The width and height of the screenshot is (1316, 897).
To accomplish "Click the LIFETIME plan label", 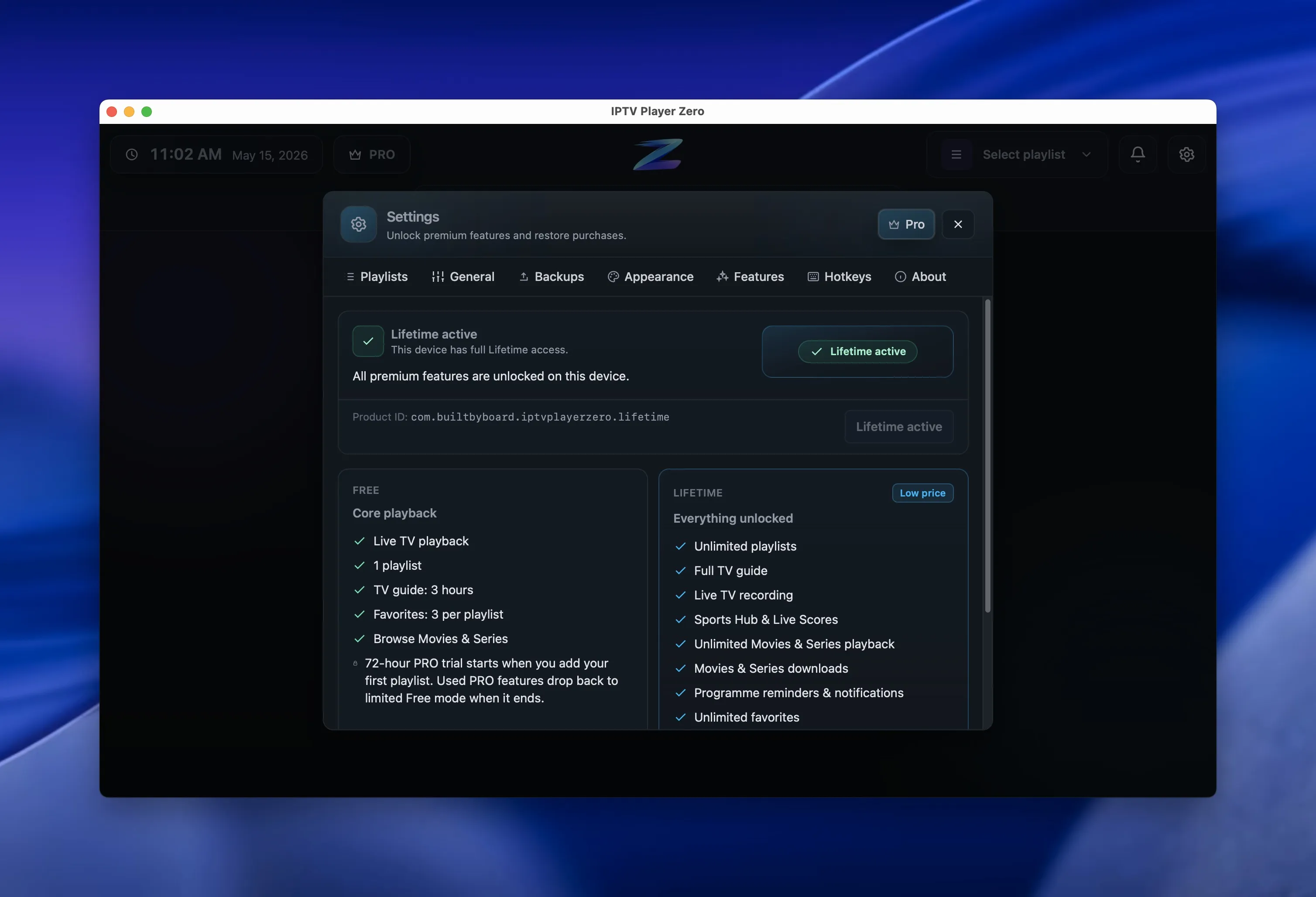I will tap(698, 493).
